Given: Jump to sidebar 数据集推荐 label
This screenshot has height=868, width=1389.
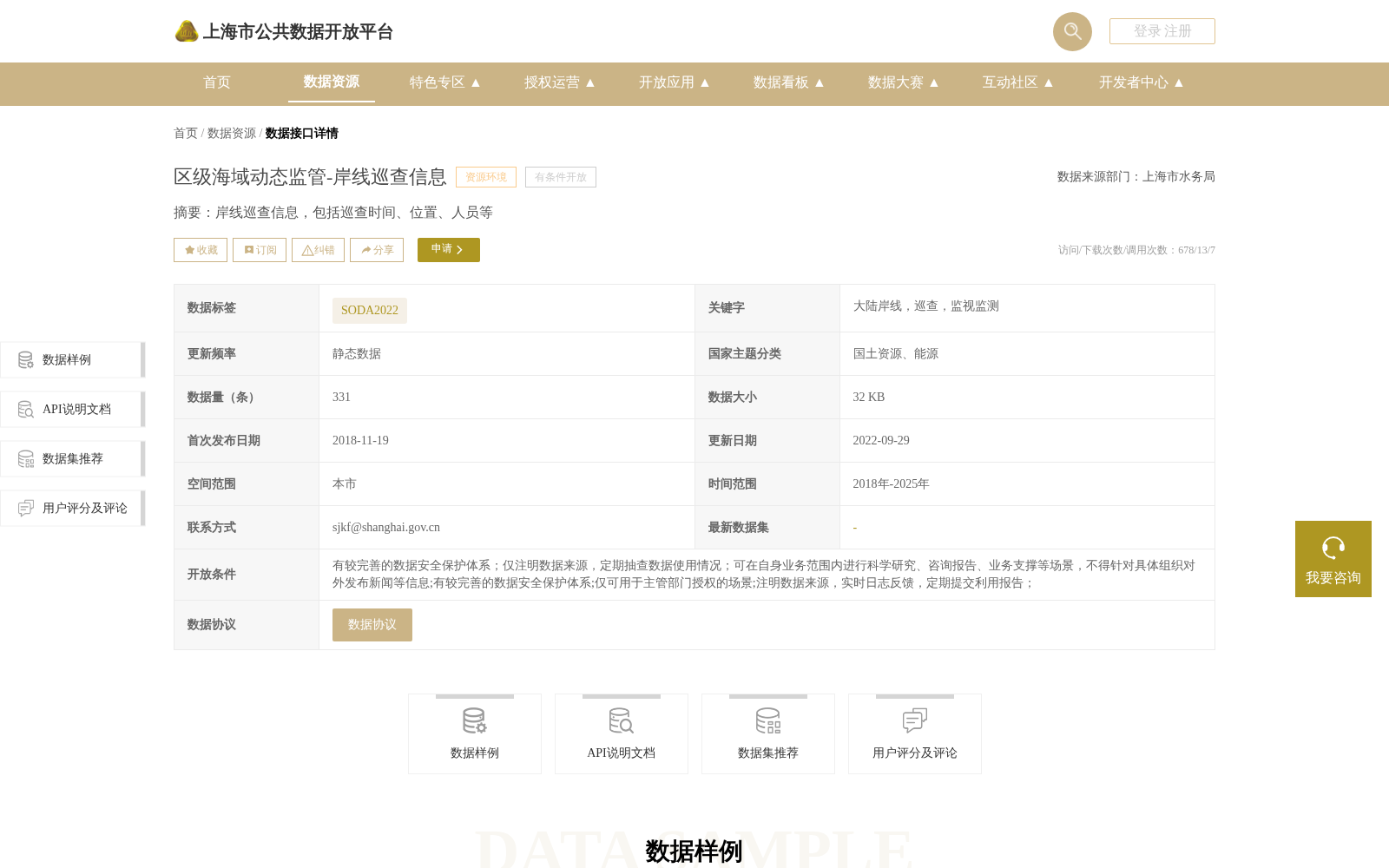Looking at the screenshot, I should (x=73, y=458).
